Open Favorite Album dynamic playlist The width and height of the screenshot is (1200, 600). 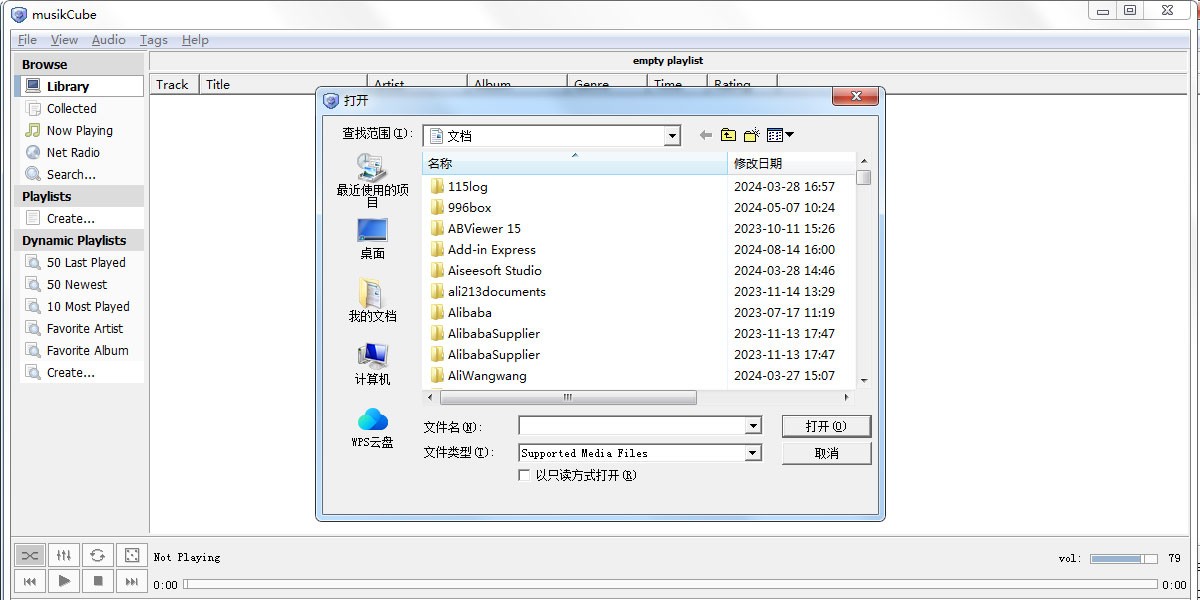(81, 351)
